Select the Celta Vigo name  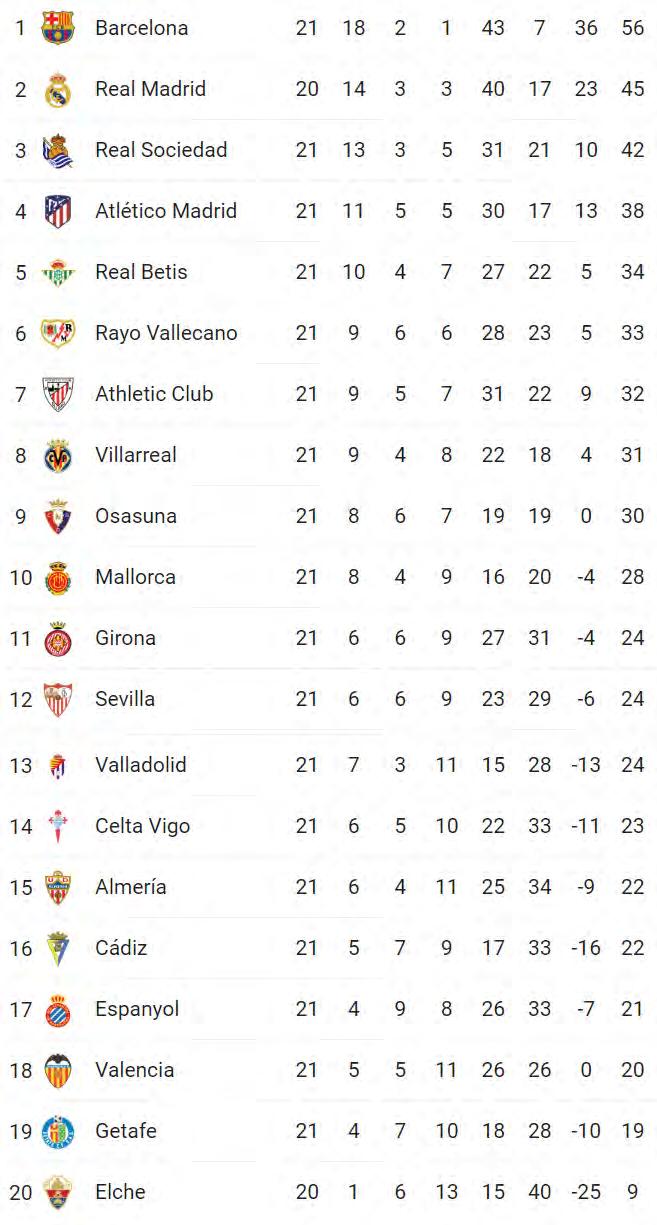coord(142,826)
